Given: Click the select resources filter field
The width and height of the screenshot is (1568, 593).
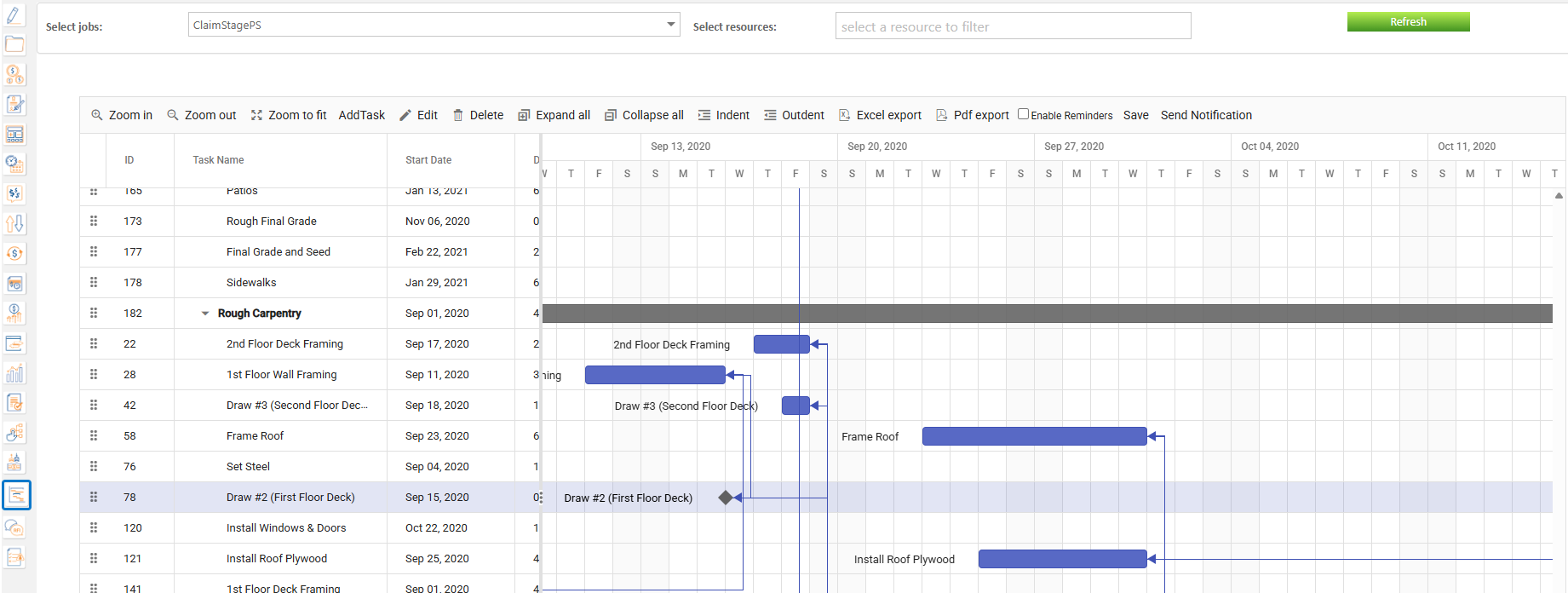Looking at the screenshot, I should pyautogui.click(x=1013, y=26).
